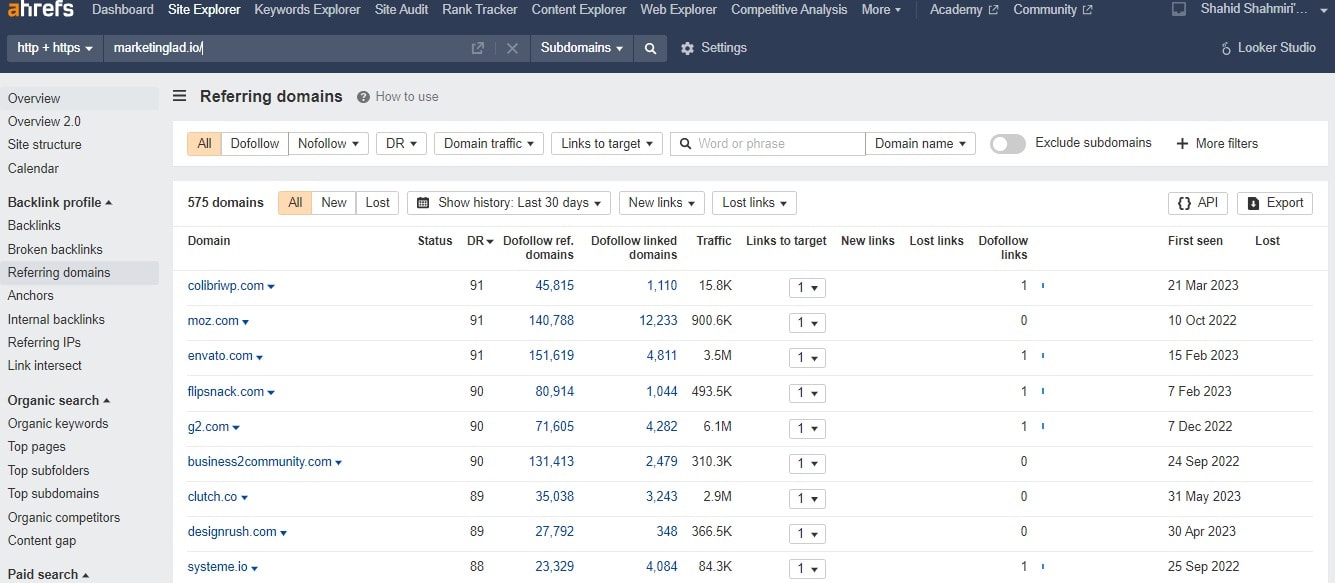Open URL in new tab icon

[478, 48]
